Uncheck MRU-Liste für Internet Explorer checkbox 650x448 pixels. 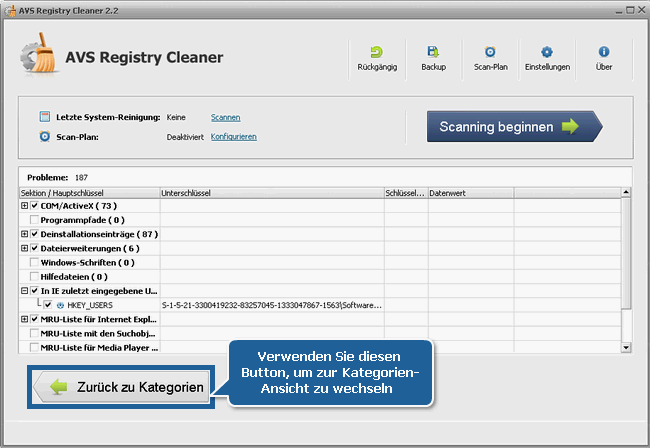click(x=34, y=319)
